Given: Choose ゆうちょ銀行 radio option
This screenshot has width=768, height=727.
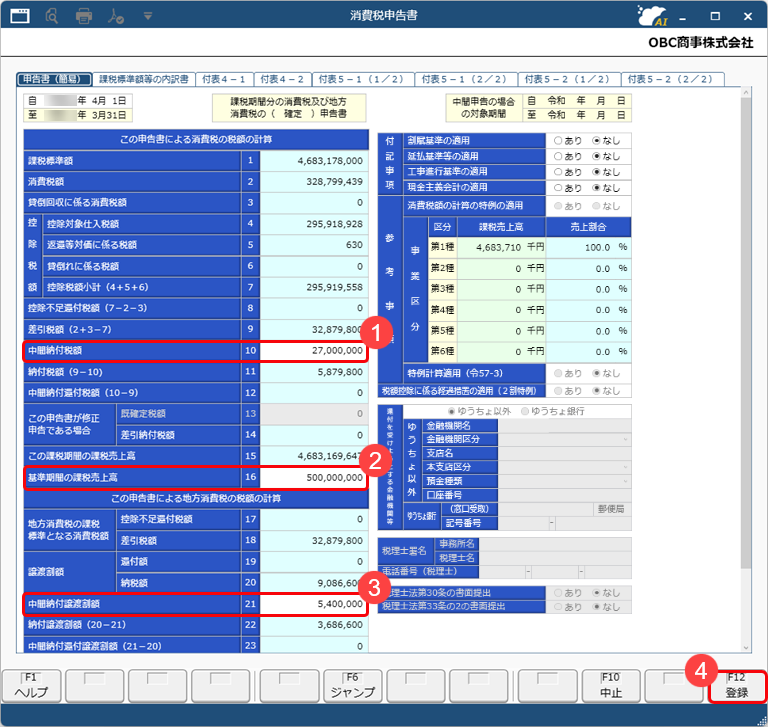Looking at the screenshot, I should 525,411.
